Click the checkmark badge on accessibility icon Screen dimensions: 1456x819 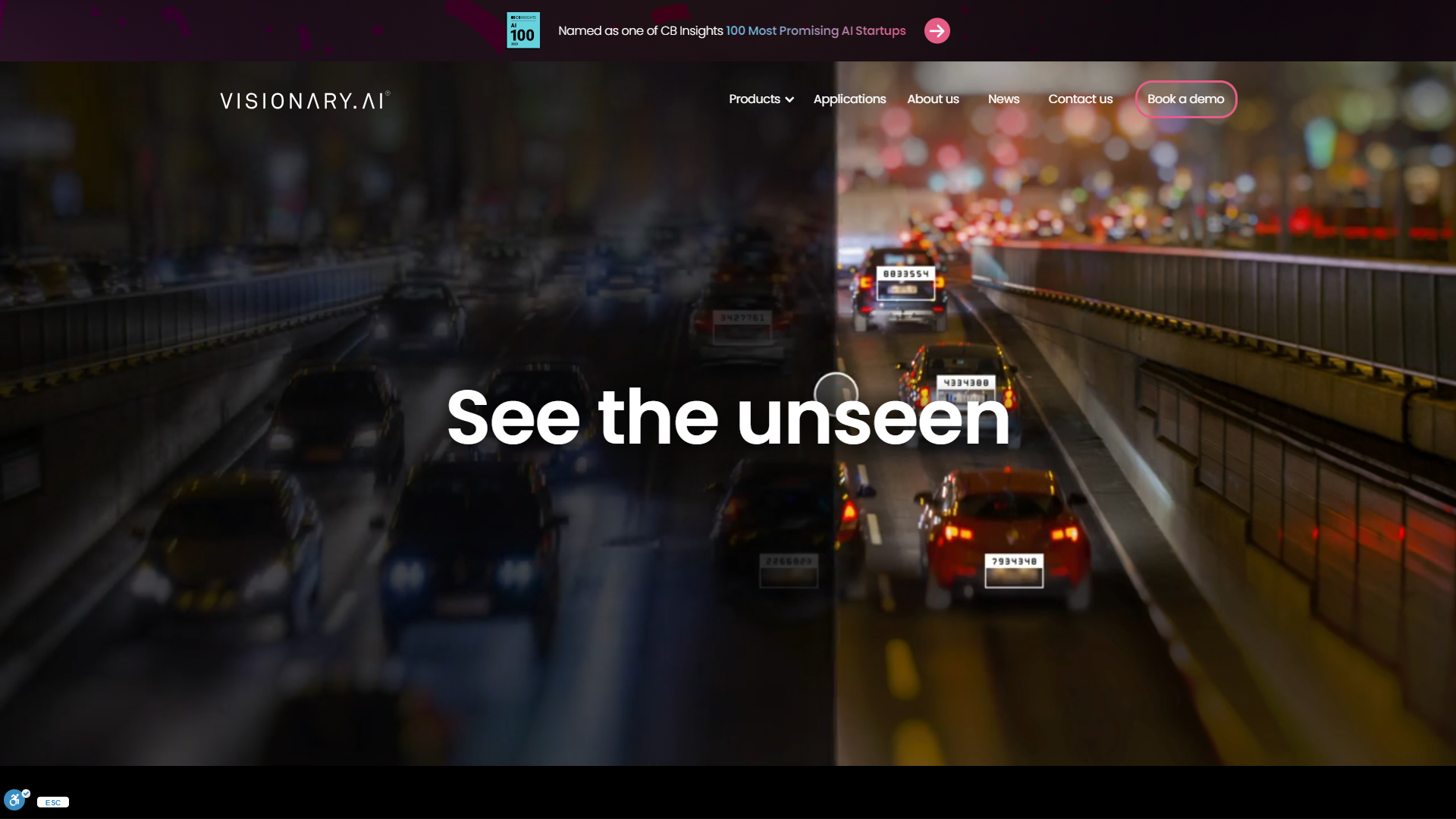click(x=27, y=793)
